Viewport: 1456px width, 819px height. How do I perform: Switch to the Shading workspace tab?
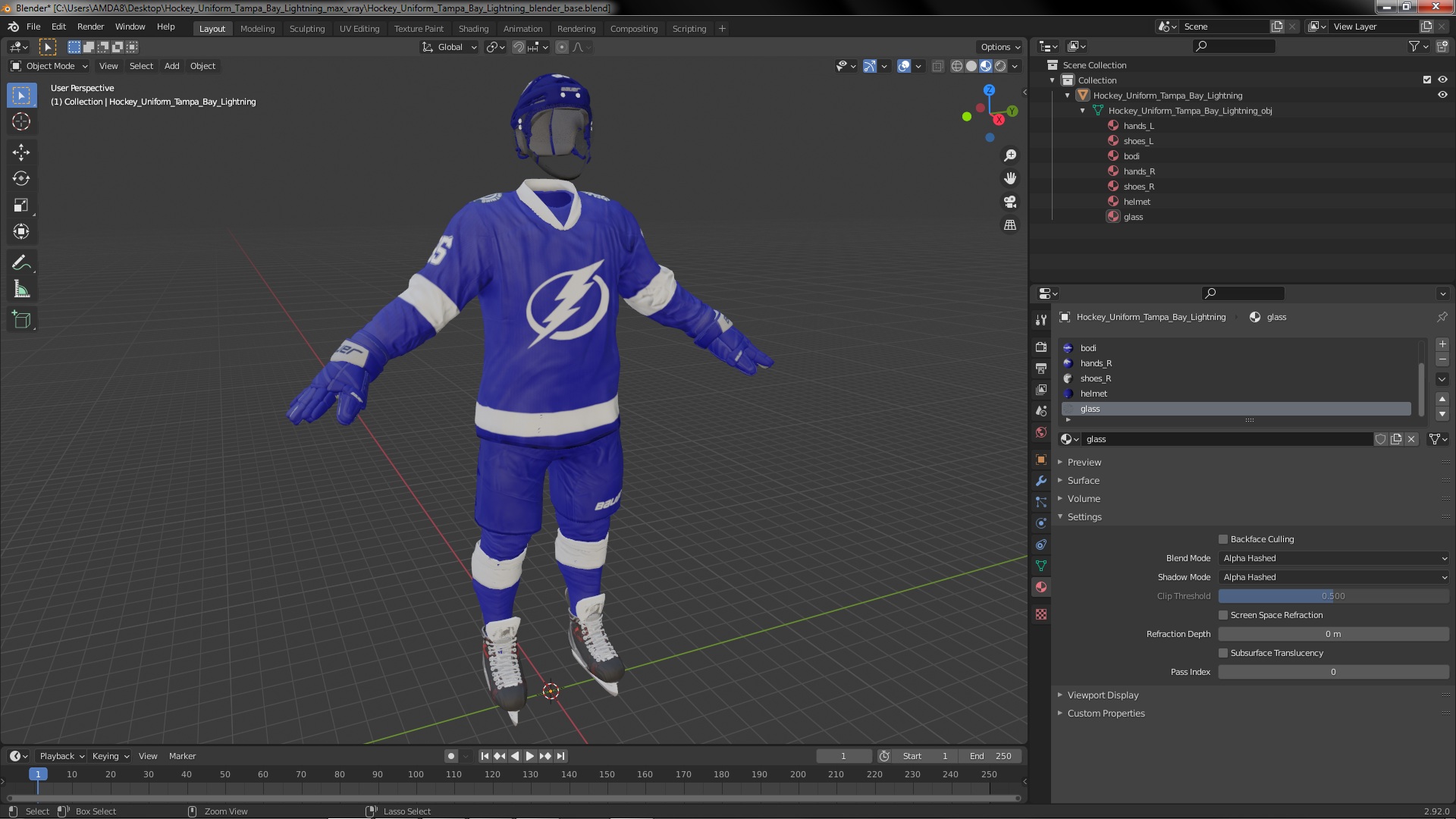[473, 29]
